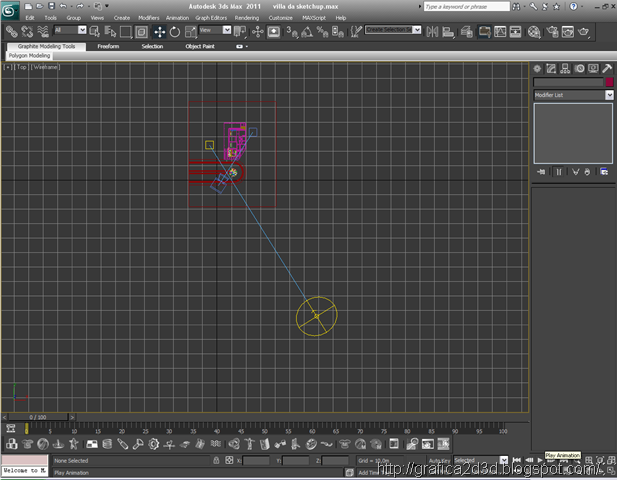This screenshot has width=617, height=480.
Task: Open the Display command panel tab
Action: click(593, 68)
